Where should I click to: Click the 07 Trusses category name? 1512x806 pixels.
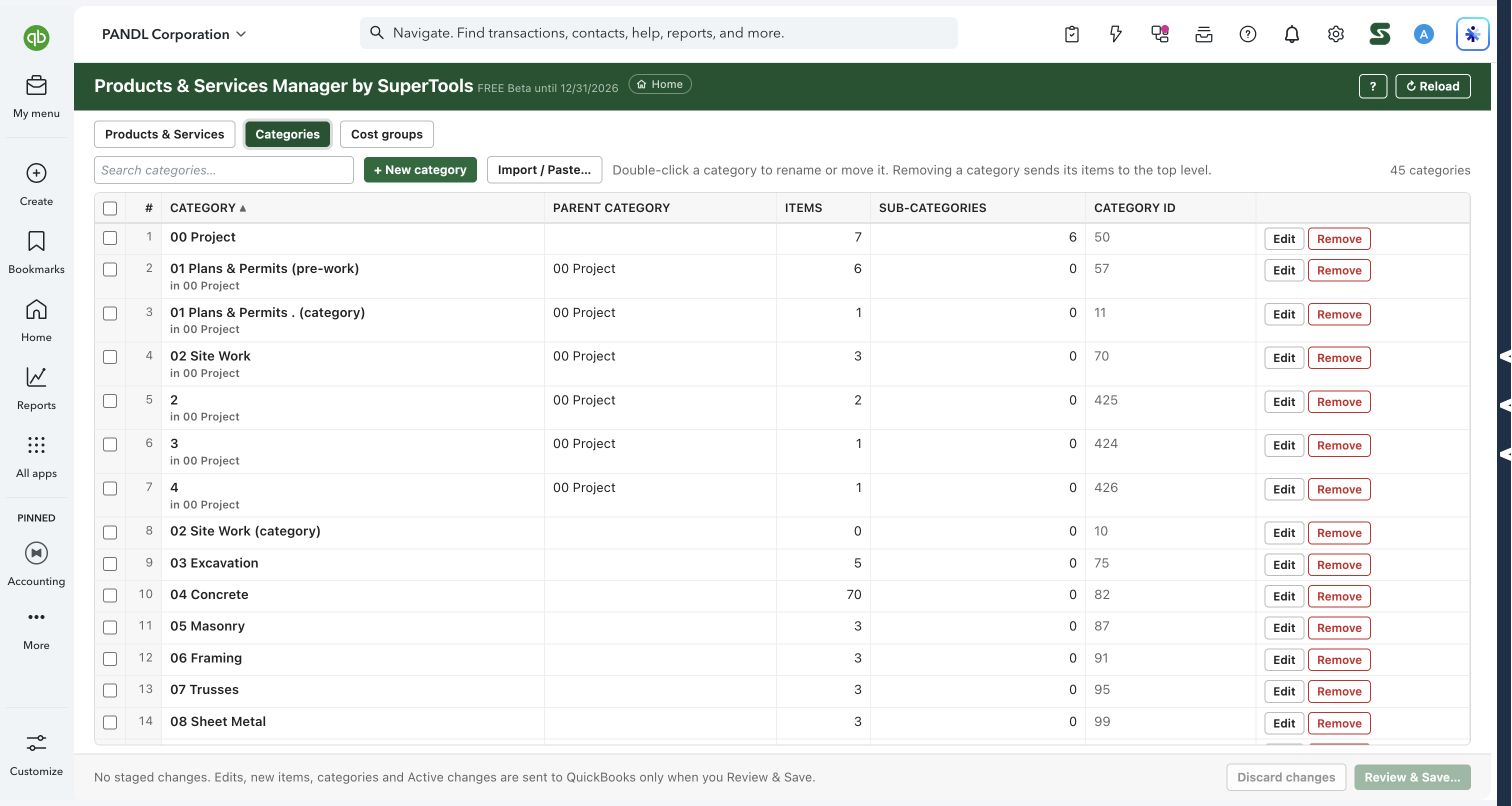[x=204, y=690]
